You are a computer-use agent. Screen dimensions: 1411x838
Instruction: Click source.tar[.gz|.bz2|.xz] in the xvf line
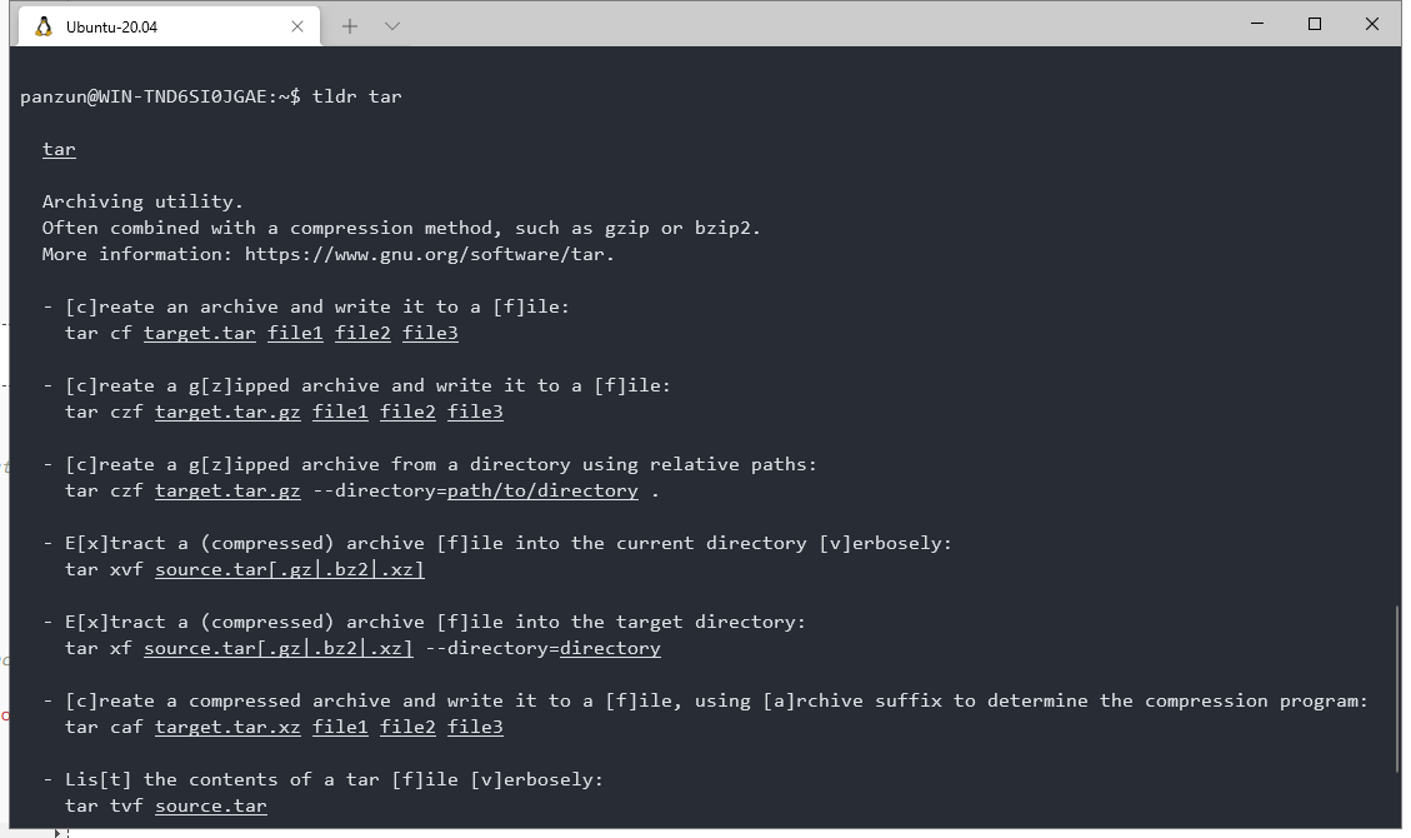tap(290, 570)
